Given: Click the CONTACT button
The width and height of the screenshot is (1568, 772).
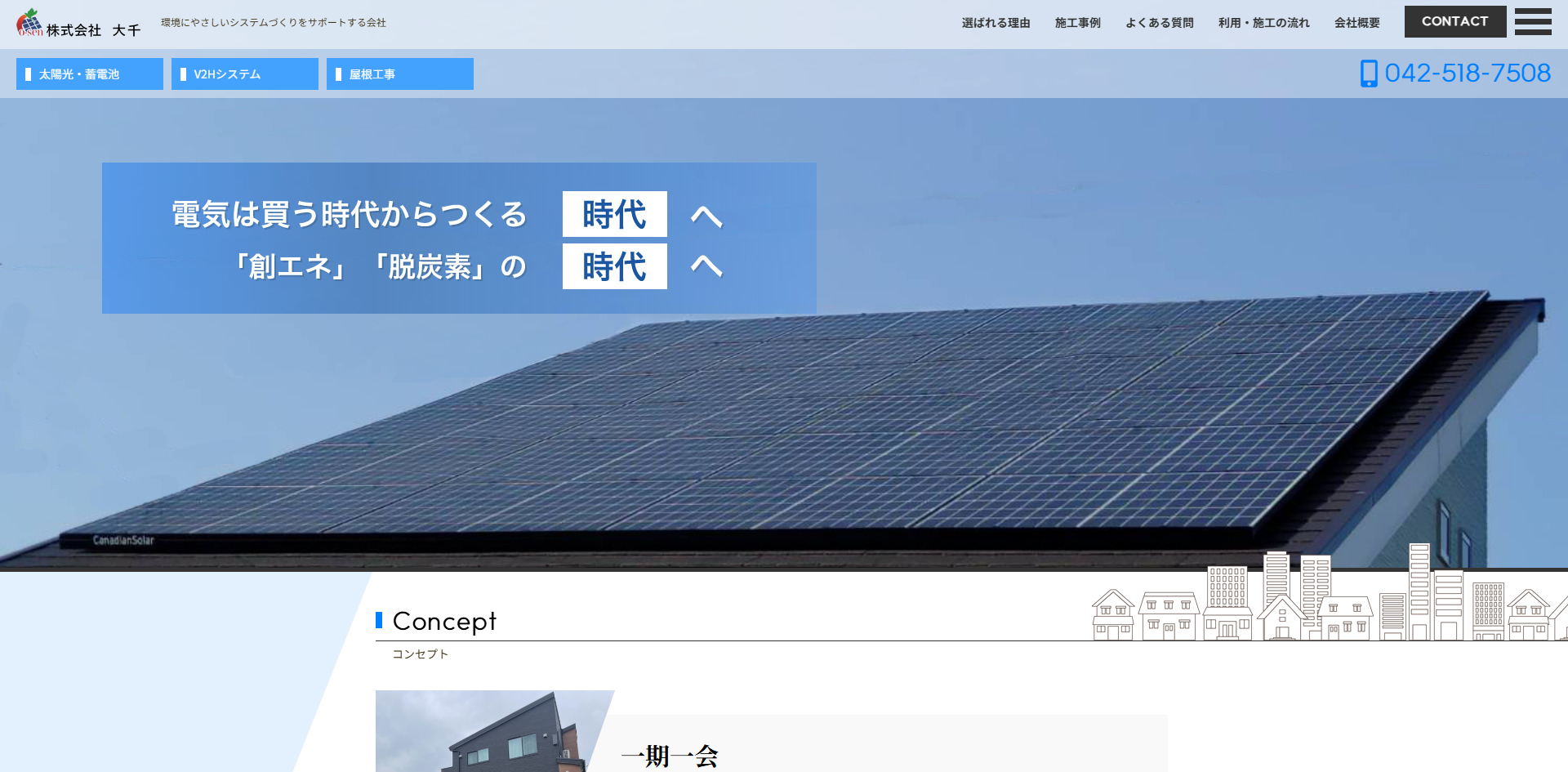Looking at the screenshot, I should coord(1455,22).
